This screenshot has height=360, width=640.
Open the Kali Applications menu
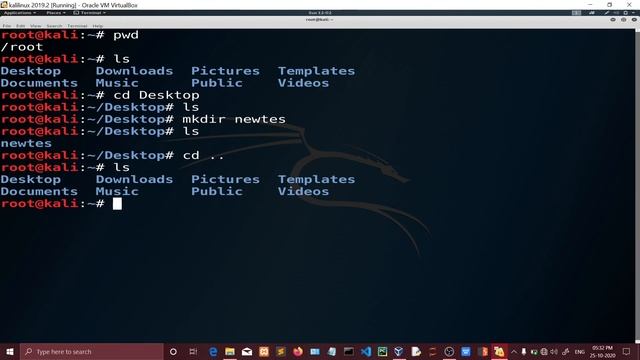pos(20,13)
